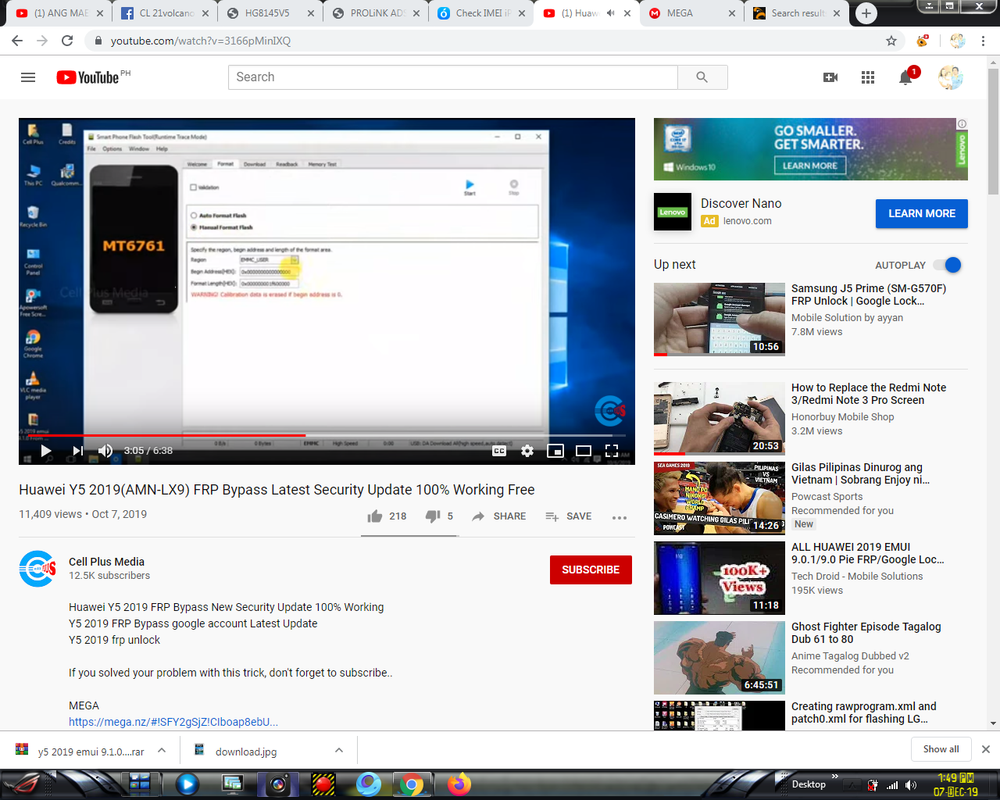
Task: Seek using the video progress bar
Action: click(327, 435)
